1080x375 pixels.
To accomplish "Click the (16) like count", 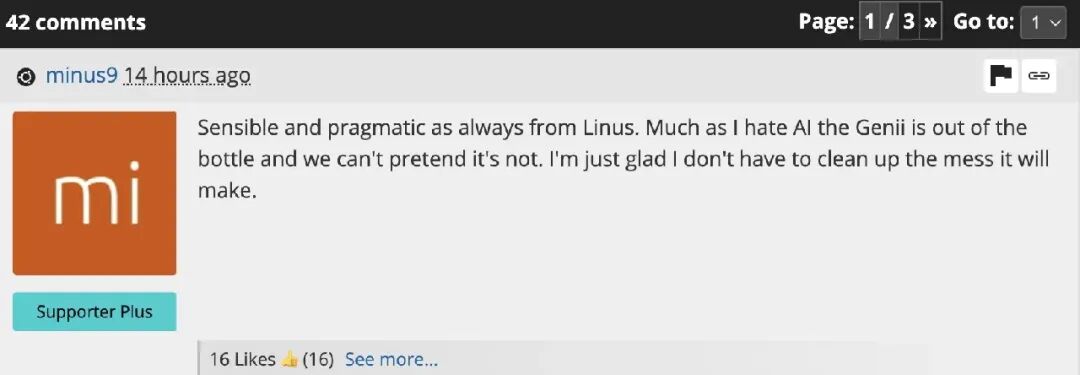I will (x=318, y=359).
